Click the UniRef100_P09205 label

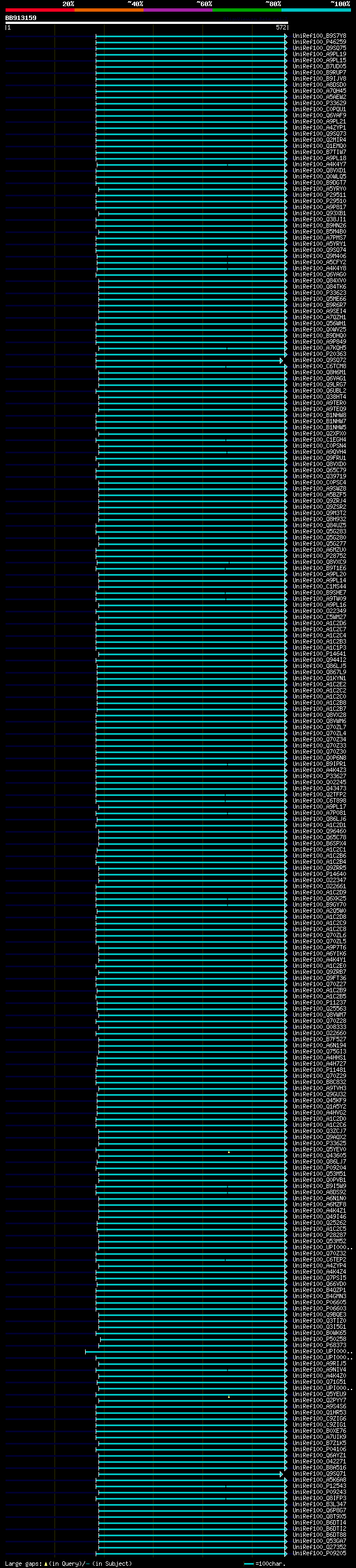pos(319,1554)
